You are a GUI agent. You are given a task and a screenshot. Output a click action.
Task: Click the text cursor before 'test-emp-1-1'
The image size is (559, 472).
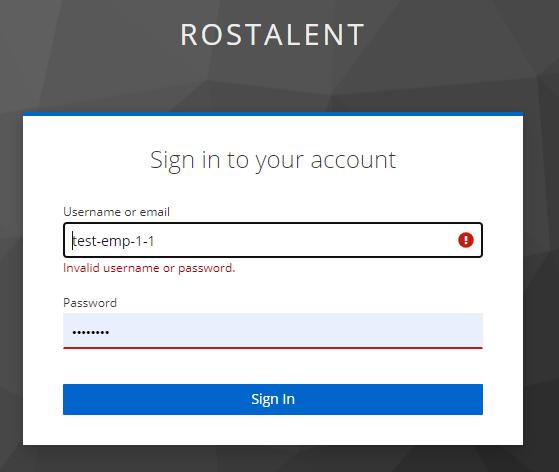pos(73,241)
